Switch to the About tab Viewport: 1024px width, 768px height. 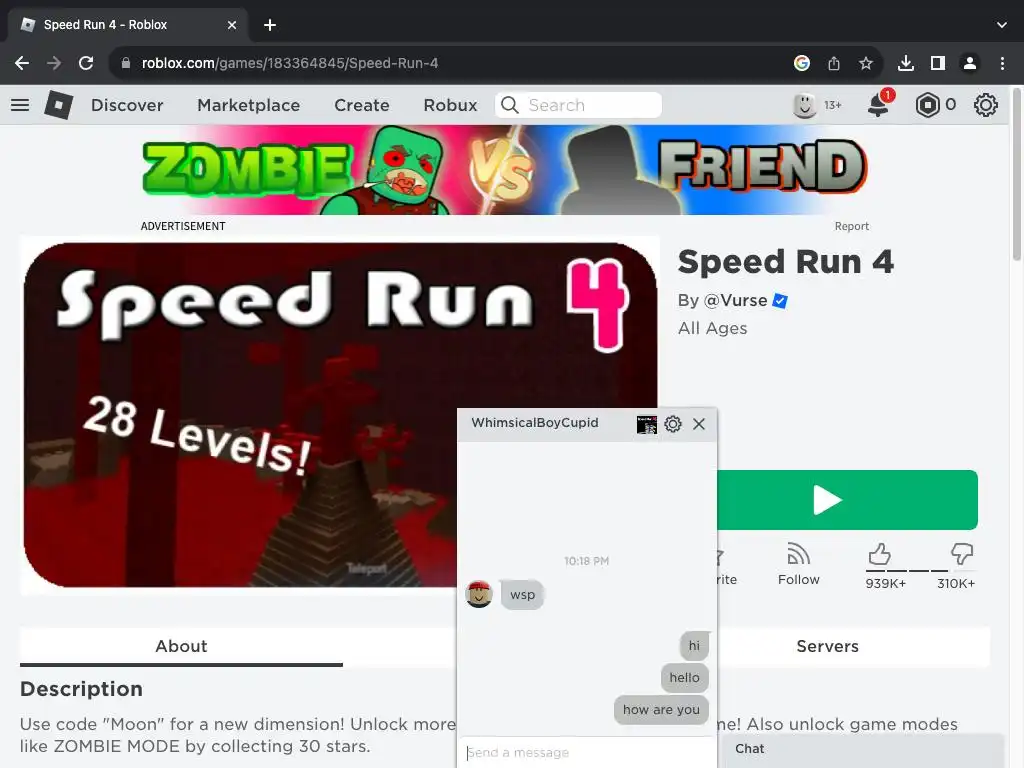point(181,647)
